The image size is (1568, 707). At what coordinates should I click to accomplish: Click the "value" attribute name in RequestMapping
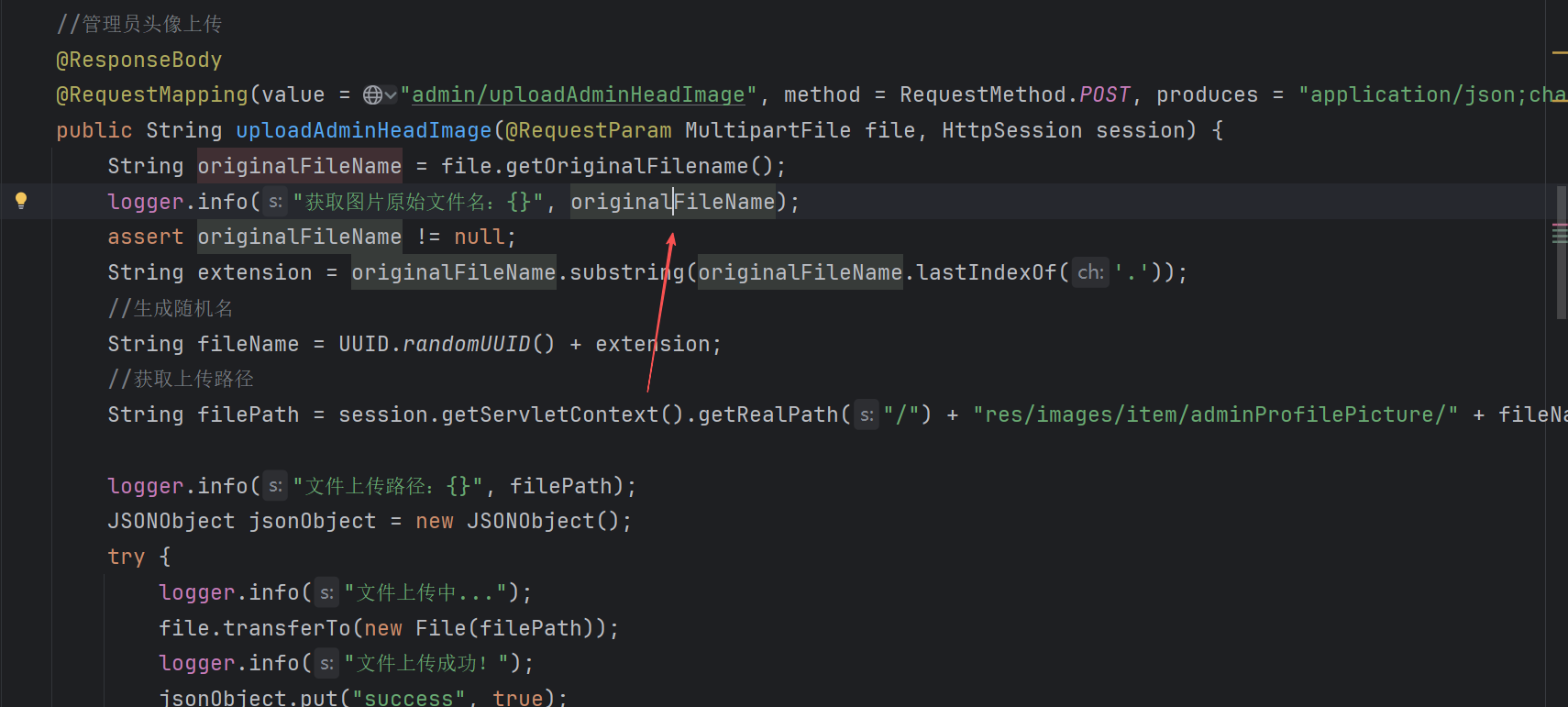pos(293,94)
